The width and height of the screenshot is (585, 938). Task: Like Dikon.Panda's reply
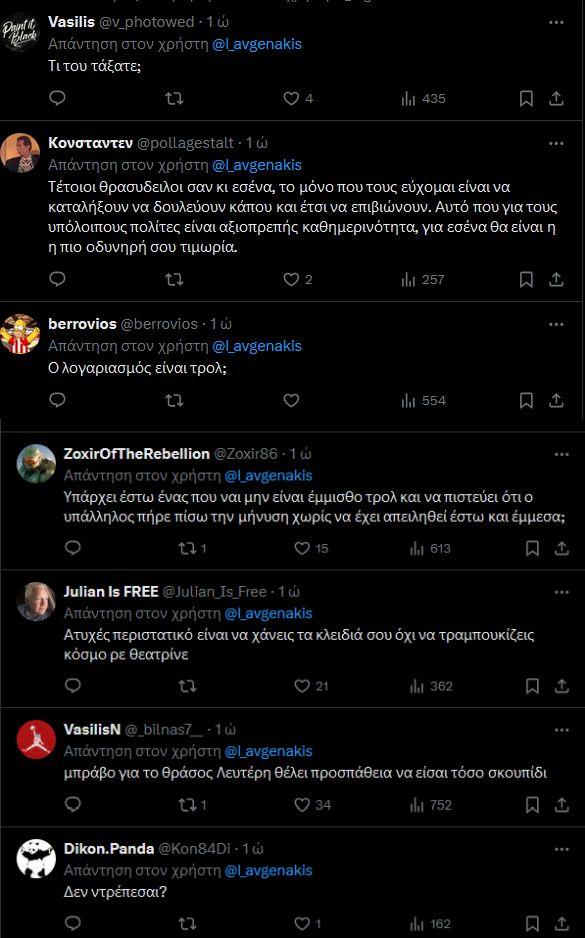(x=307, y=924)
